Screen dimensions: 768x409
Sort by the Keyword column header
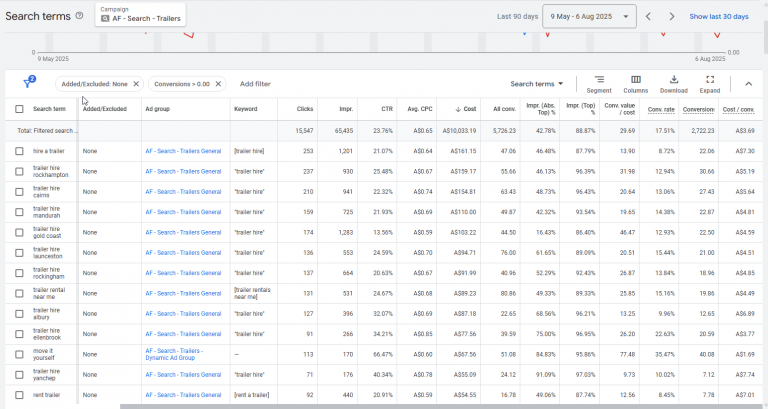tap(245, 109)
